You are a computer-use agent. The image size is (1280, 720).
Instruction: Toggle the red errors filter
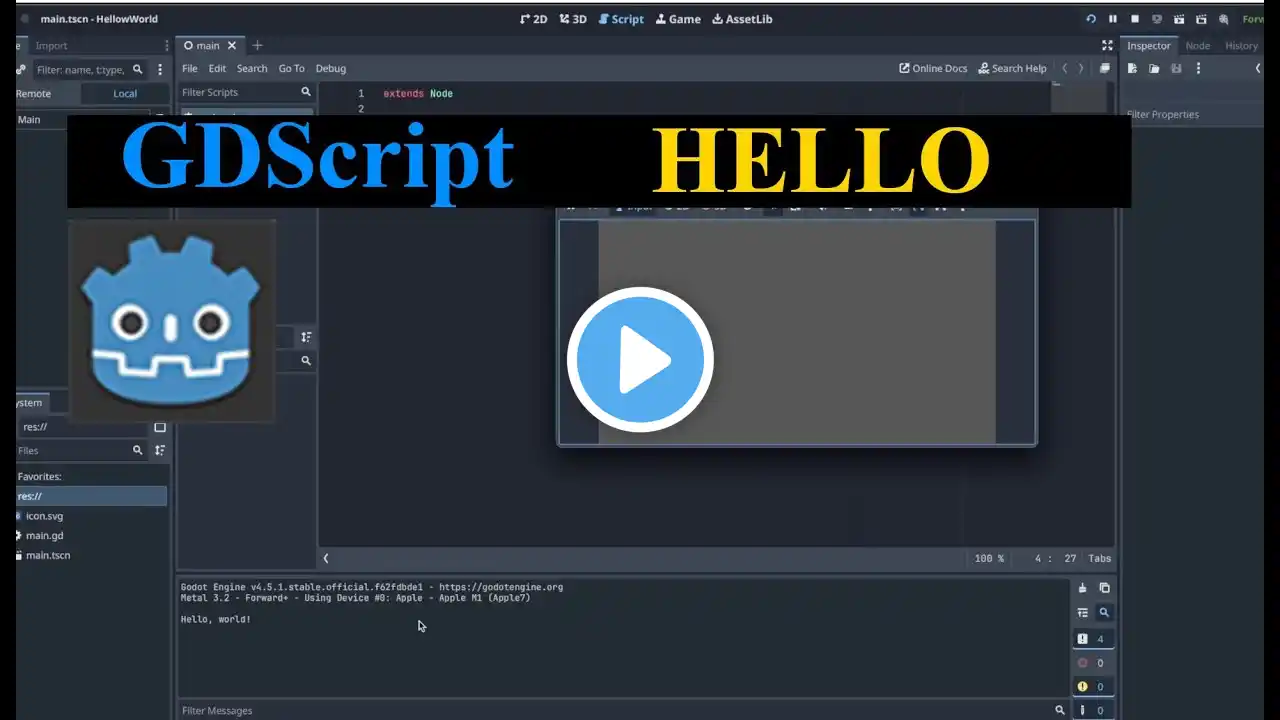[1092, 663]
